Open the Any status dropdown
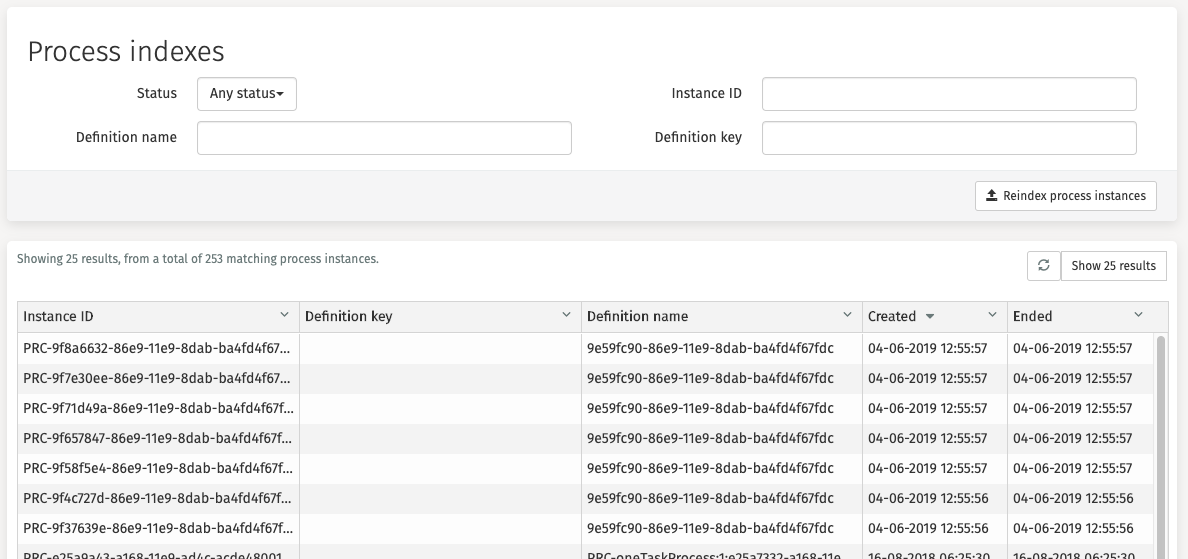This screenshot has height=559, width=1188. [246, 94]
